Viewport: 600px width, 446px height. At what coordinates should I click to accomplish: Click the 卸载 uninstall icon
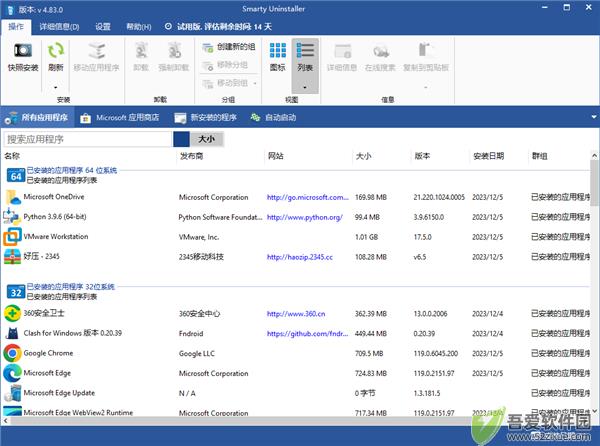click(141, 50)
